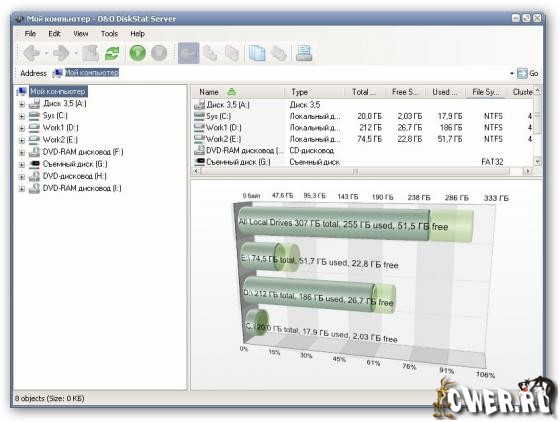Click the Go button
Viewport: 560px width, 422px height.
coord(528,74)
